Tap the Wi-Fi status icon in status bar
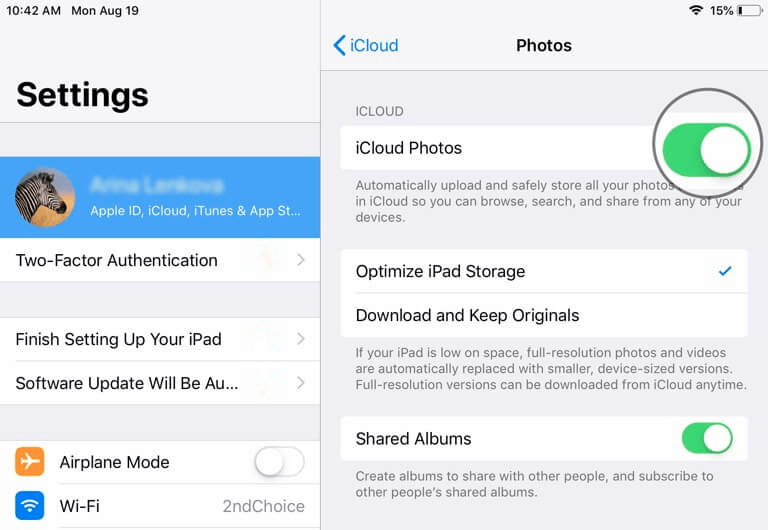The height and width of the screenshot is (530, 768). pos(696,10)
